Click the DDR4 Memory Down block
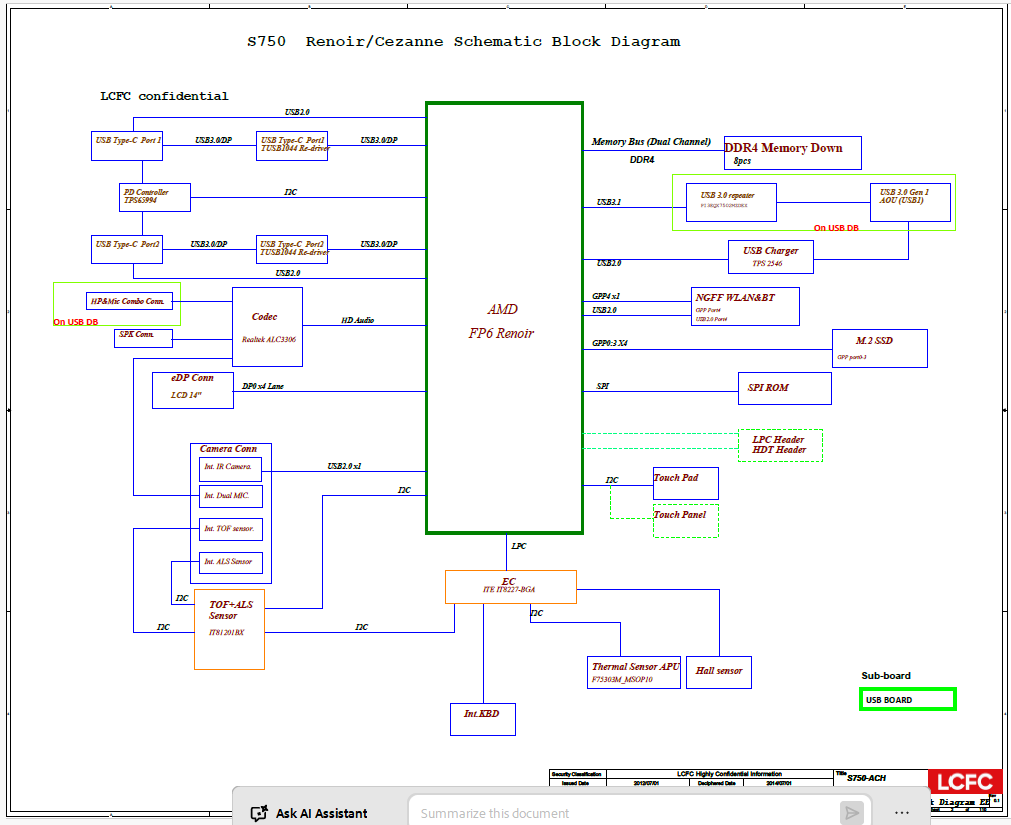The height and width of the screenshot is (825, 1011). point(792,153)
